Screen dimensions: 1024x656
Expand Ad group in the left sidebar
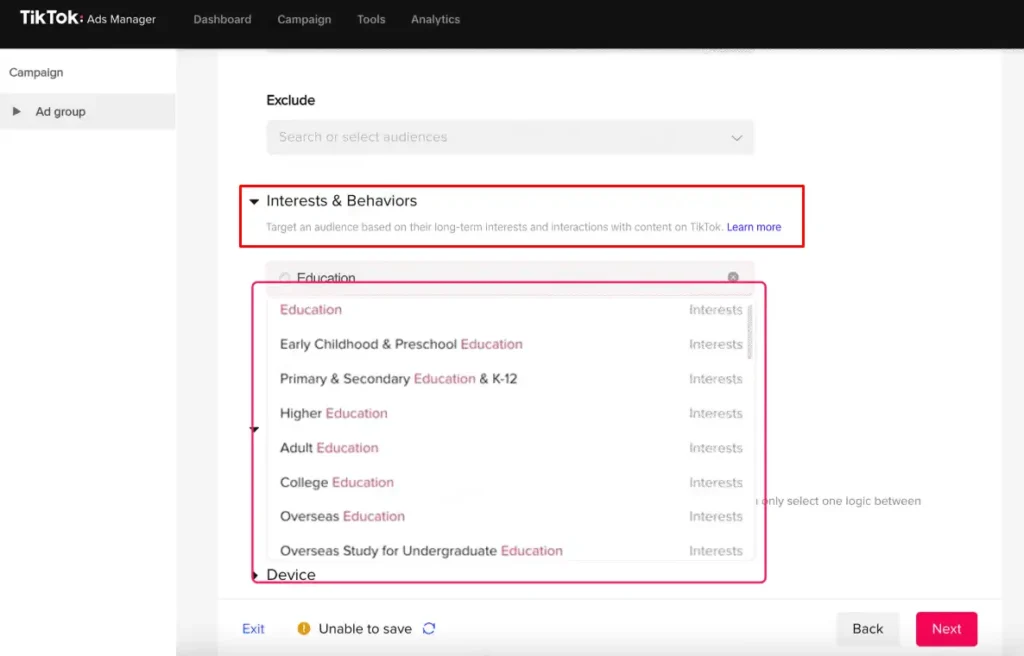16,111
